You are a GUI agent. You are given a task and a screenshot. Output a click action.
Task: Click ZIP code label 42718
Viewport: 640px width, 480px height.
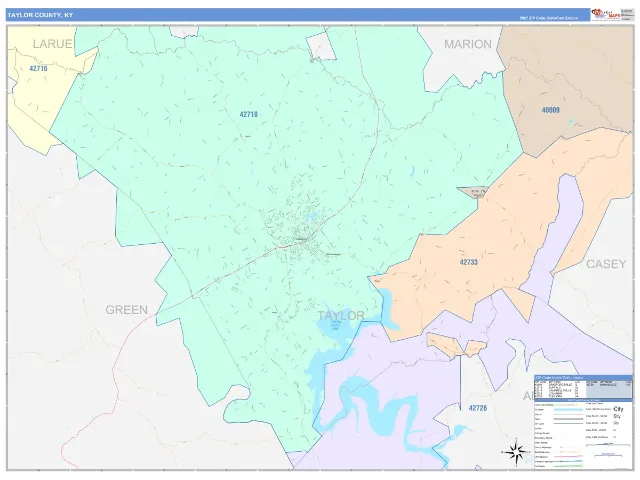tap(249, 114)
